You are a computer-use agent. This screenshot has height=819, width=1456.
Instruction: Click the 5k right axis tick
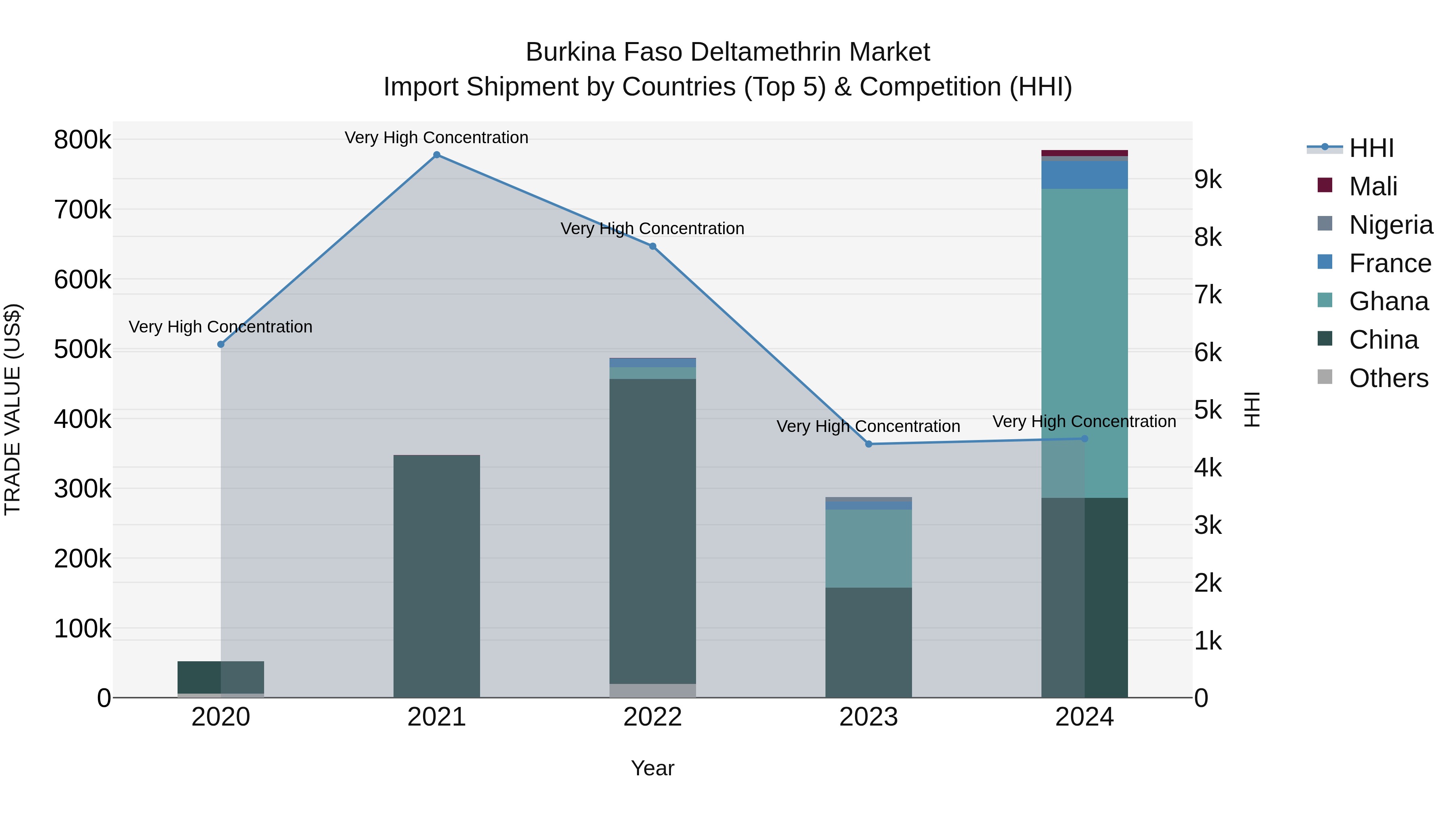pyautogui.click(x=1208, y=410)
